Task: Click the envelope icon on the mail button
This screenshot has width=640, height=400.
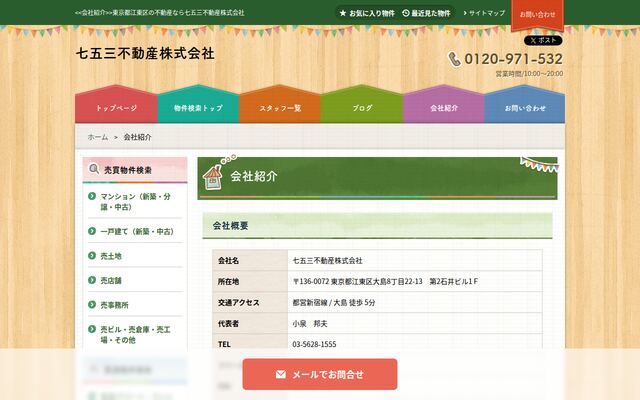Action: coord(281,374)
